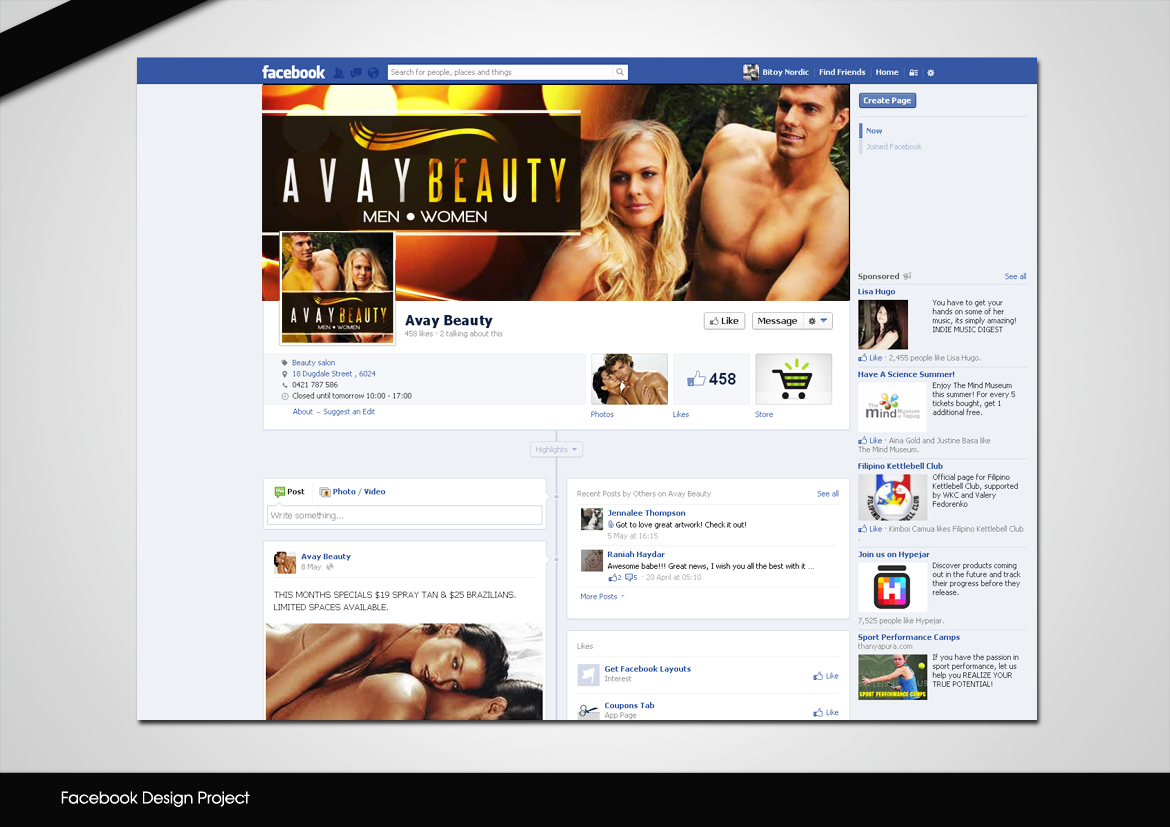Screen dimensions: 1170x827
Task: Open the Messages icon next to facebook logo
Action: pyautogui.click(x=356, y=72)
